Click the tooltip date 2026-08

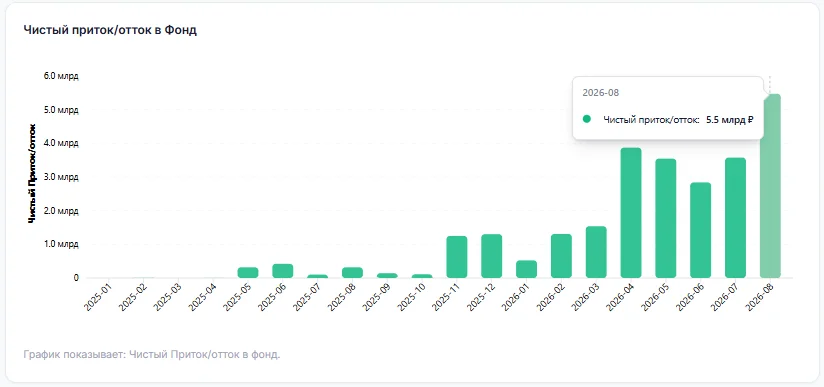(601, 93)
